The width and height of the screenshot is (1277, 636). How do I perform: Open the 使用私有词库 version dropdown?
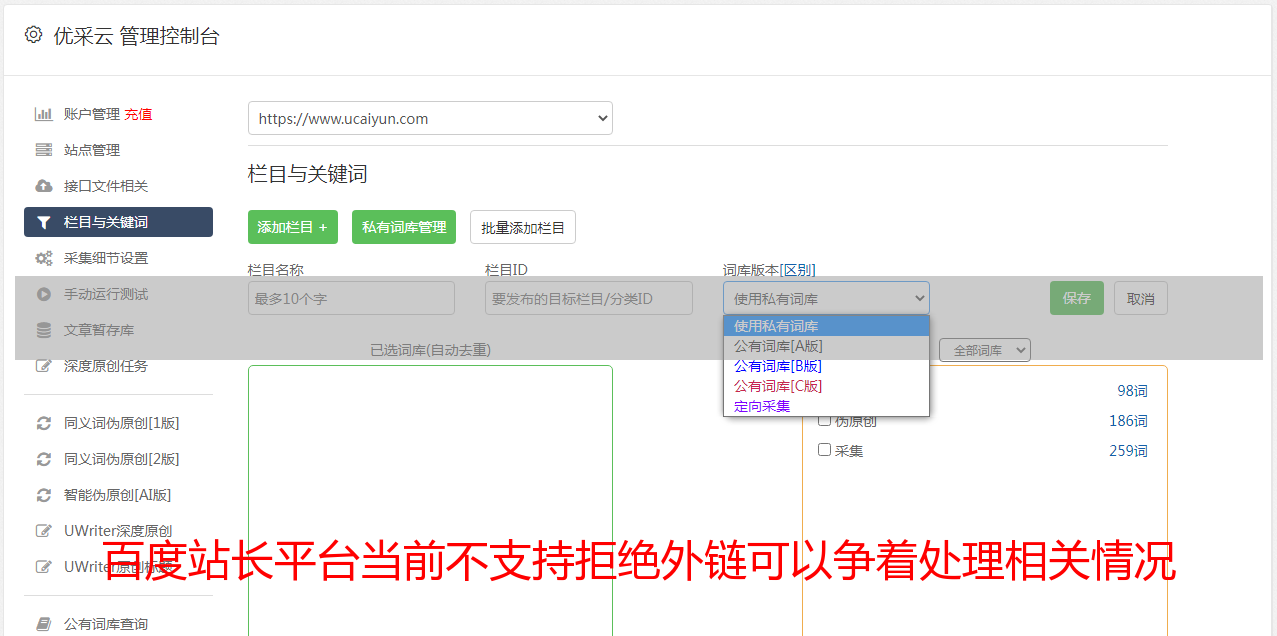coord(826,298)
